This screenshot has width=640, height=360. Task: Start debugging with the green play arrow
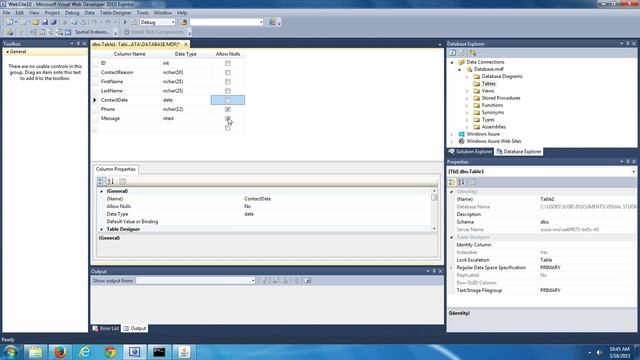(125, 22)
